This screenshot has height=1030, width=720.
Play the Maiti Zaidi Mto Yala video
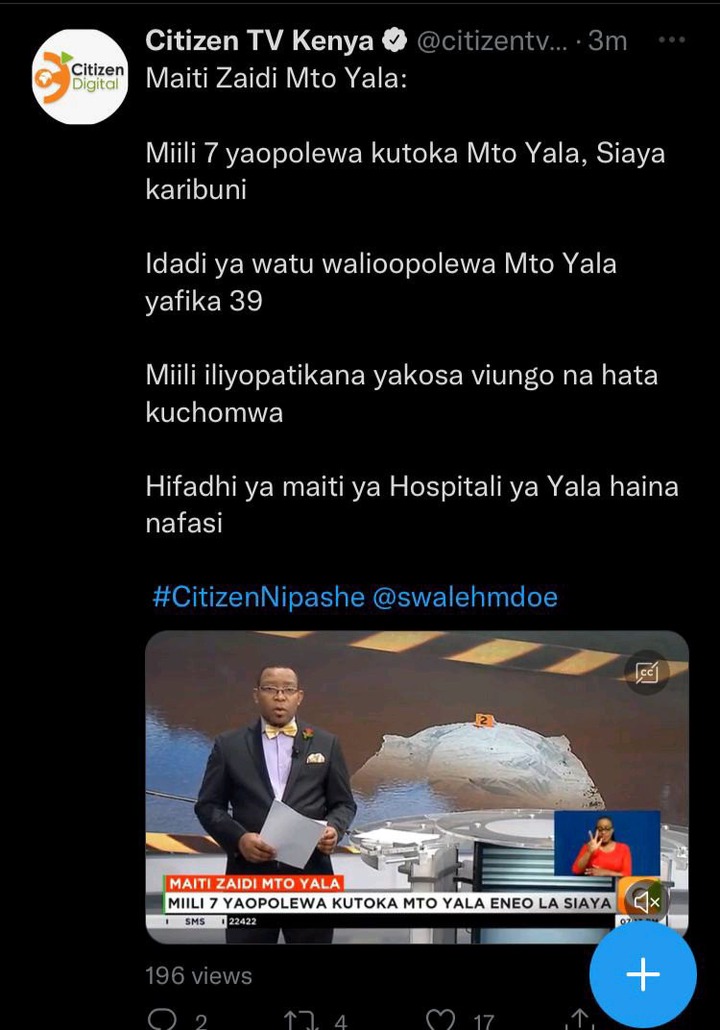point(416,787)
